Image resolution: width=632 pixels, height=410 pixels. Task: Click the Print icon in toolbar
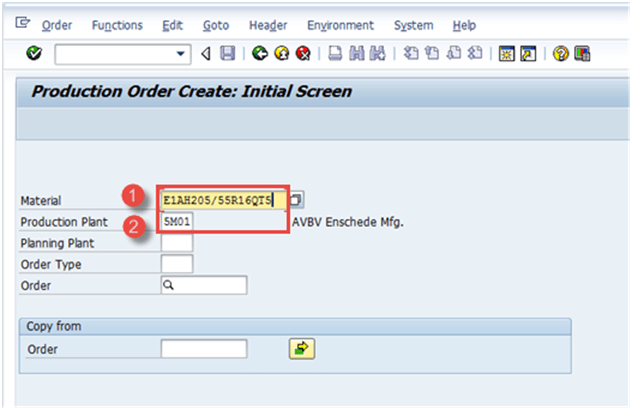pyautogui.click(x=335, y=54)
